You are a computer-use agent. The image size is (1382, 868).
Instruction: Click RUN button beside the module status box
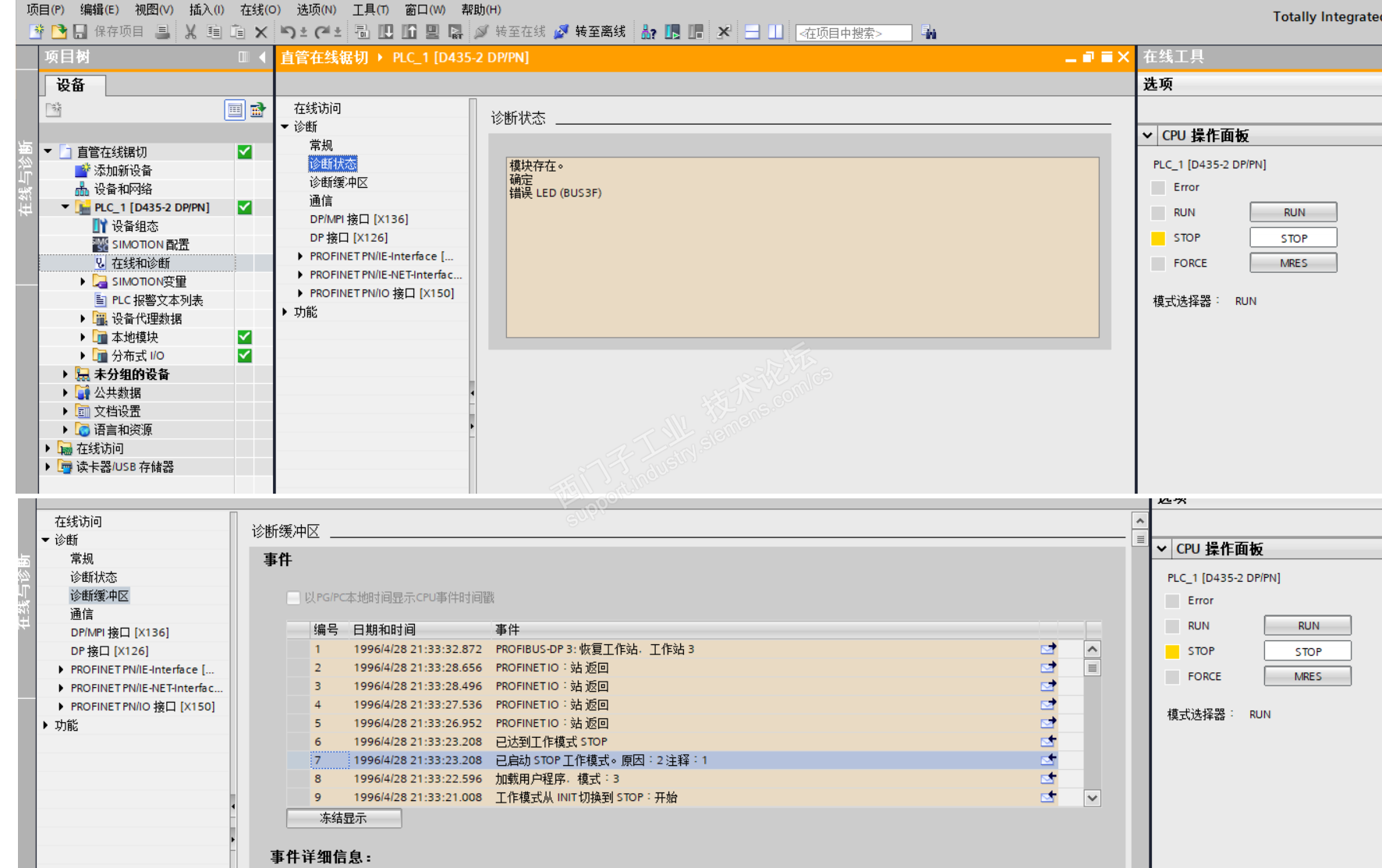1293,212
